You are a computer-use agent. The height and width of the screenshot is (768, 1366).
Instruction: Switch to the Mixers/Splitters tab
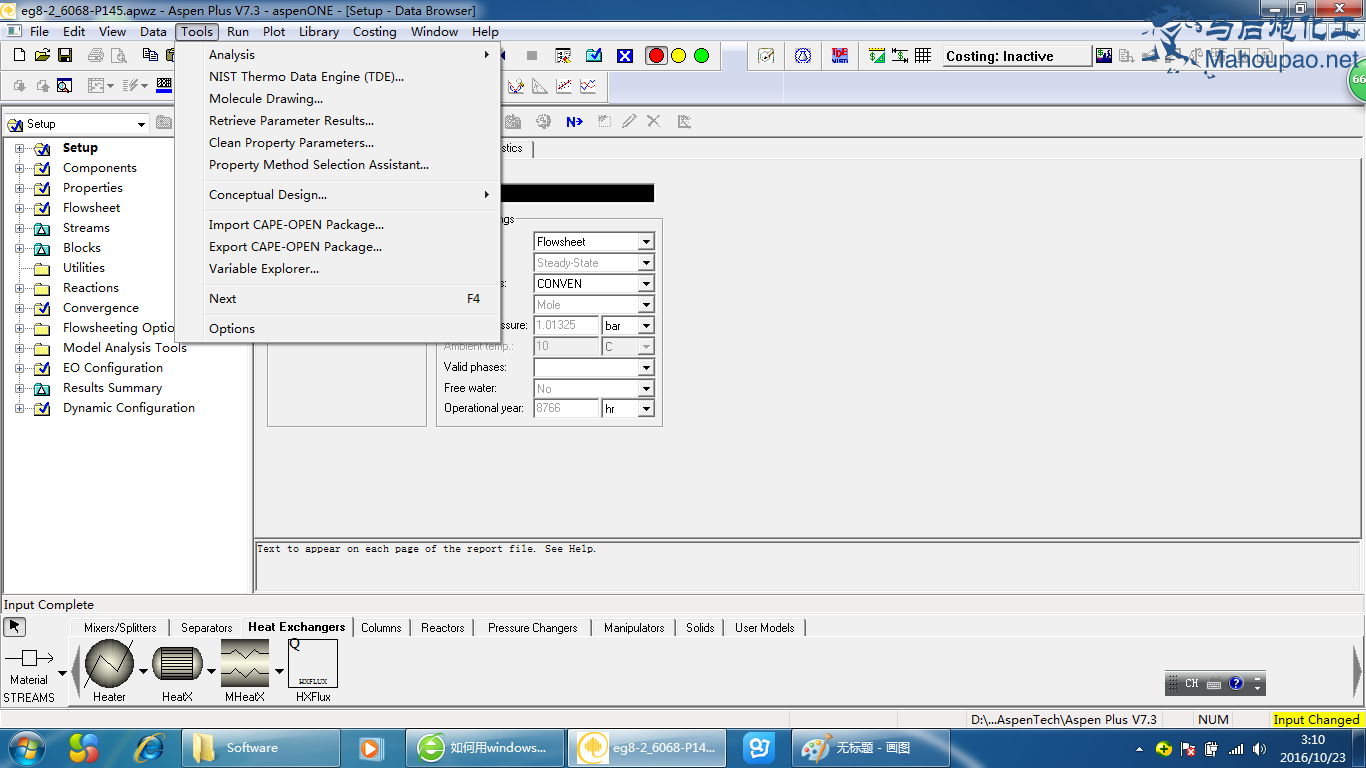(x=120, y=628)
